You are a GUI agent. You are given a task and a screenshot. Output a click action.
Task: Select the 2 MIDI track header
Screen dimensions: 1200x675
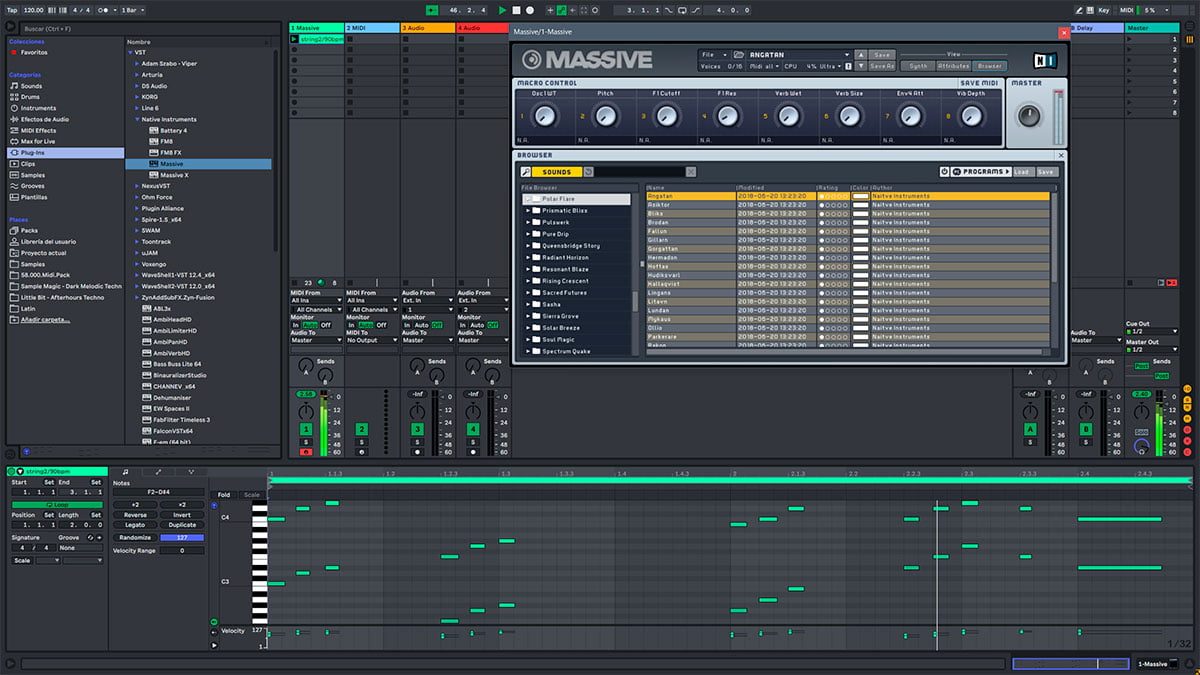click(x=372, y=28)
